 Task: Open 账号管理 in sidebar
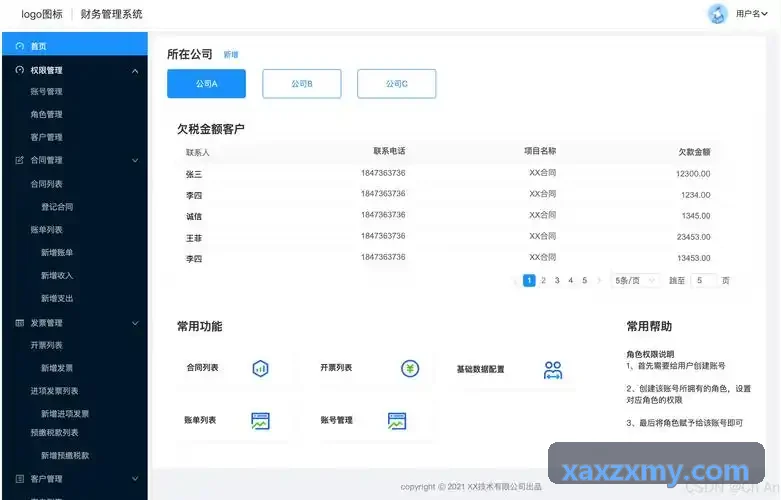[x=46, y=91]
